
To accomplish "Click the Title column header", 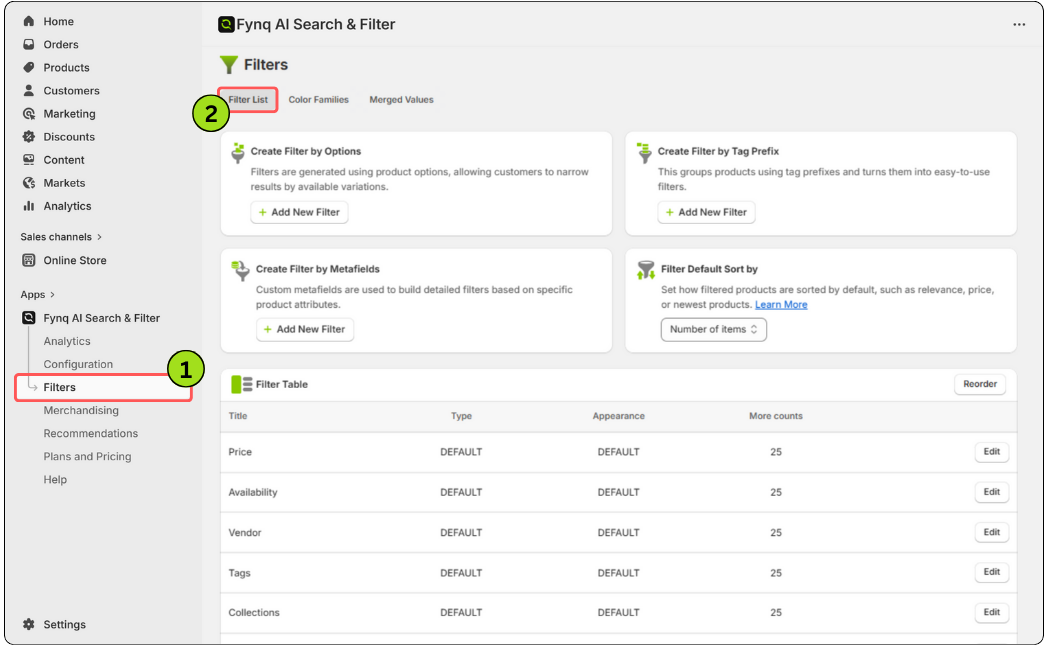I will (x=237, y=416).
